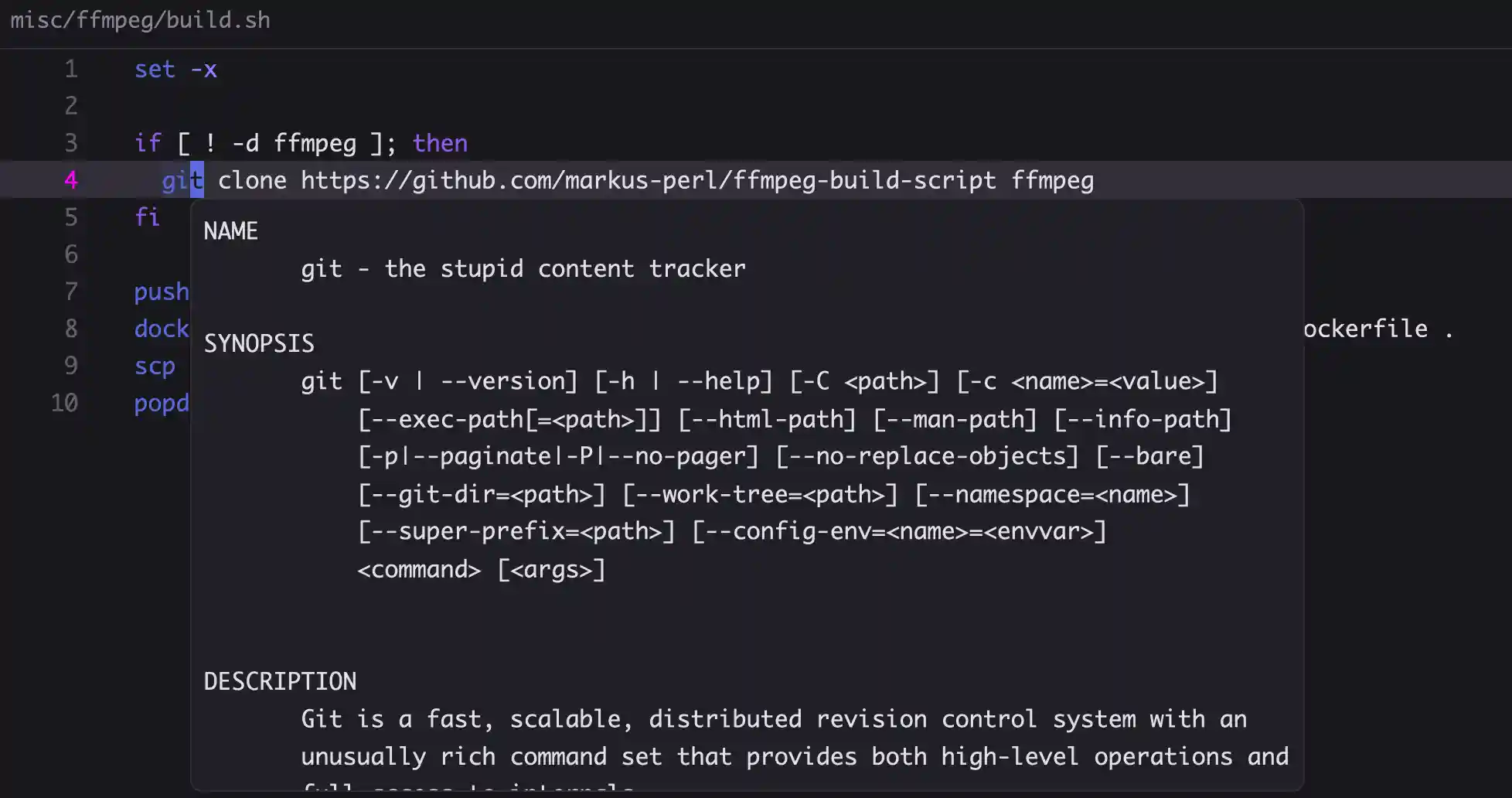Click the SYNOPSIS heading in the popup
This screenshot has height=798, width=1512.
point(259,343)
